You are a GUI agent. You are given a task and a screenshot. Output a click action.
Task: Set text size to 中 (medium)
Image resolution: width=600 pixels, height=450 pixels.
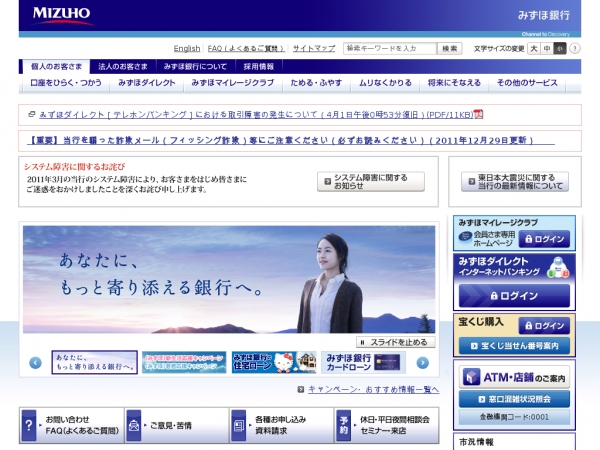(547, 49)
